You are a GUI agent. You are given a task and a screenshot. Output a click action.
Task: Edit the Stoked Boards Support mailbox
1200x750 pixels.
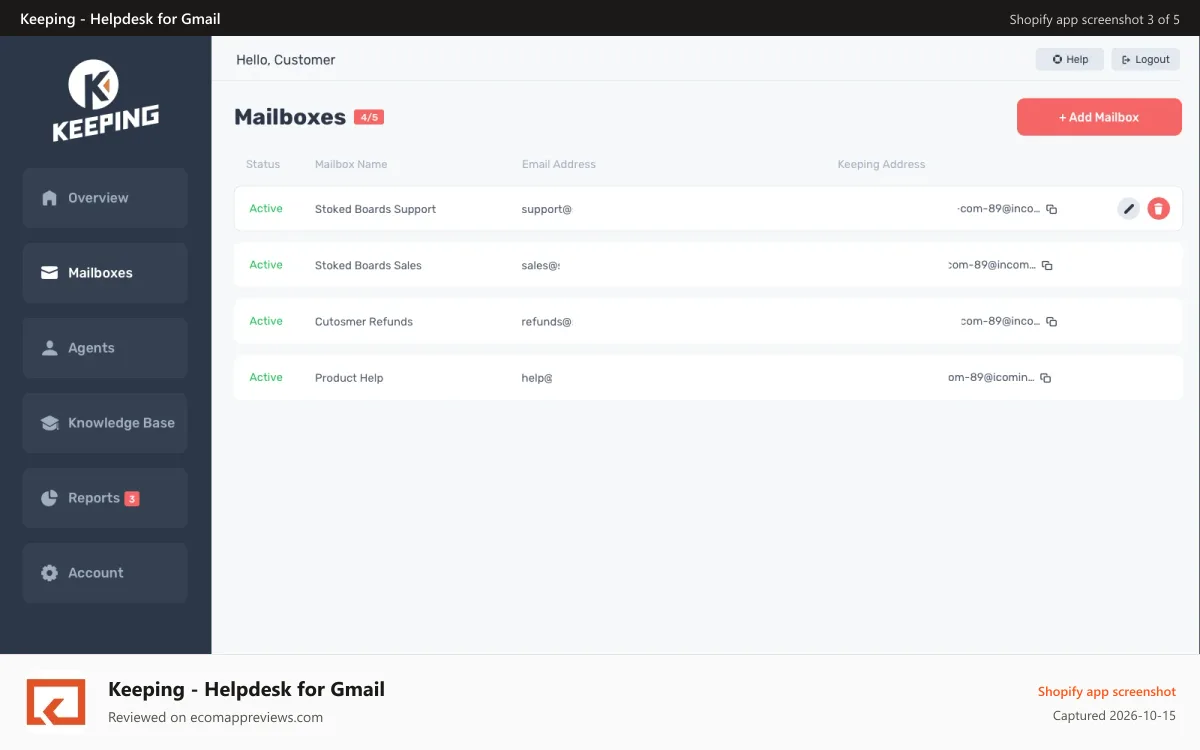pos(1128,209)
